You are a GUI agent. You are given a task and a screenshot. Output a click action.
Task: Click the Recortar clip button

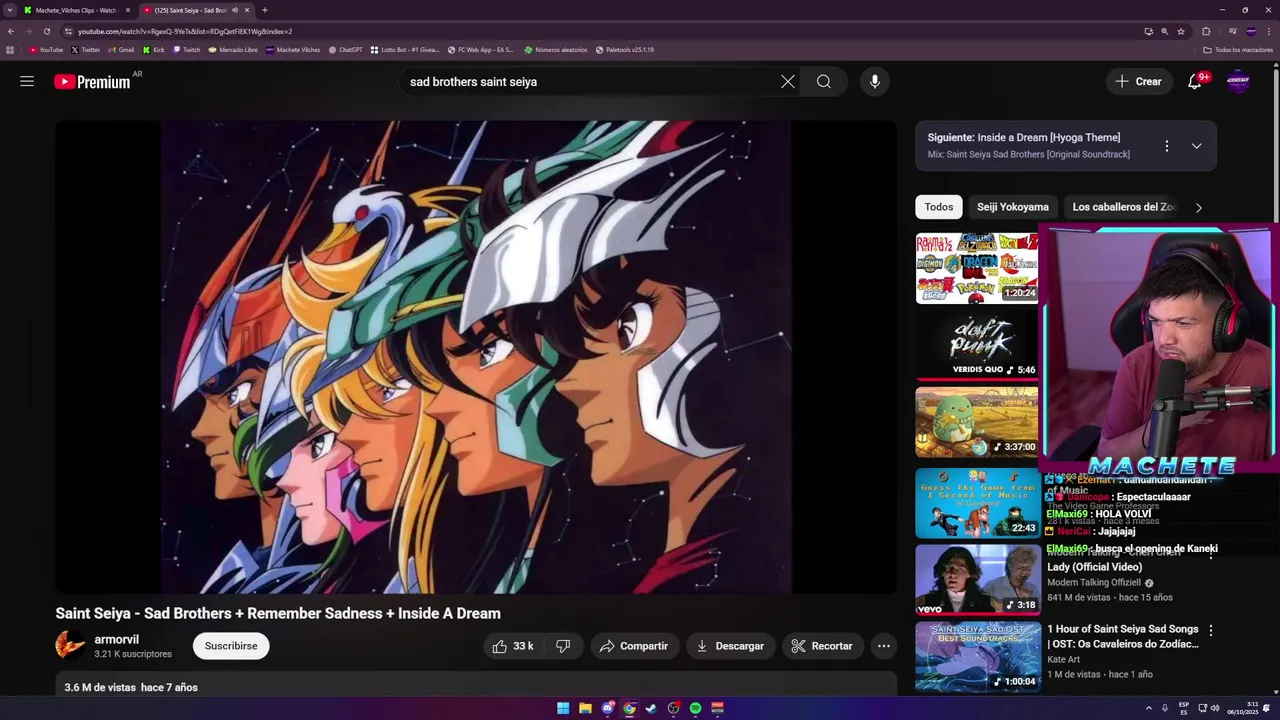pyautogui.click(x=822, y=646)
